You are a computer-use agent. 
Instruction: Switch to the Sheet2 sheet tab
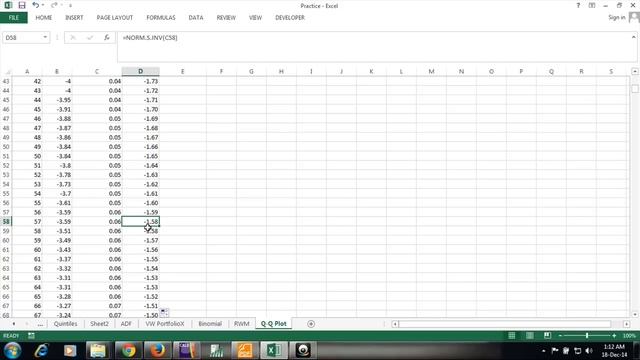point(99,324)
